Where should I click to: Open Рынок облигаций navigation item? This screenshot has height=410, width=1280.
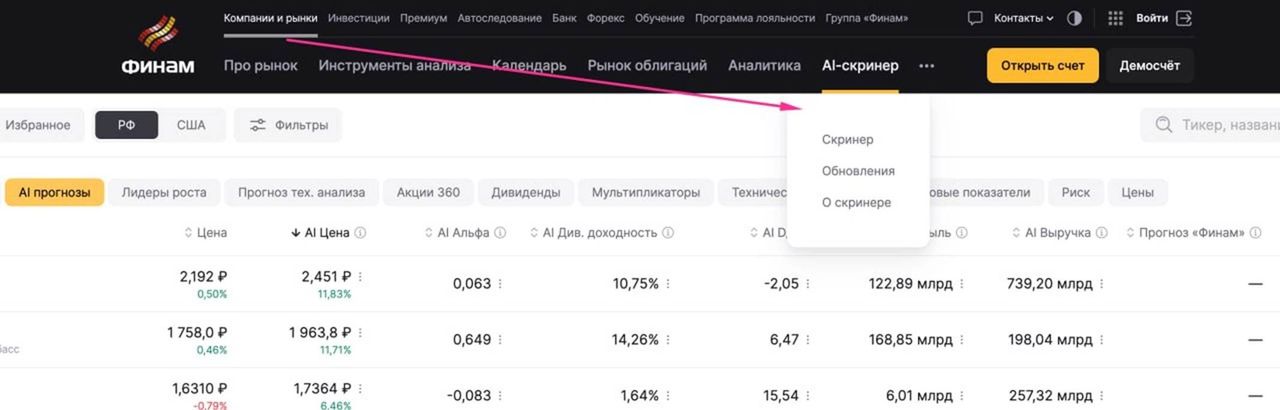tap(647, 66)
